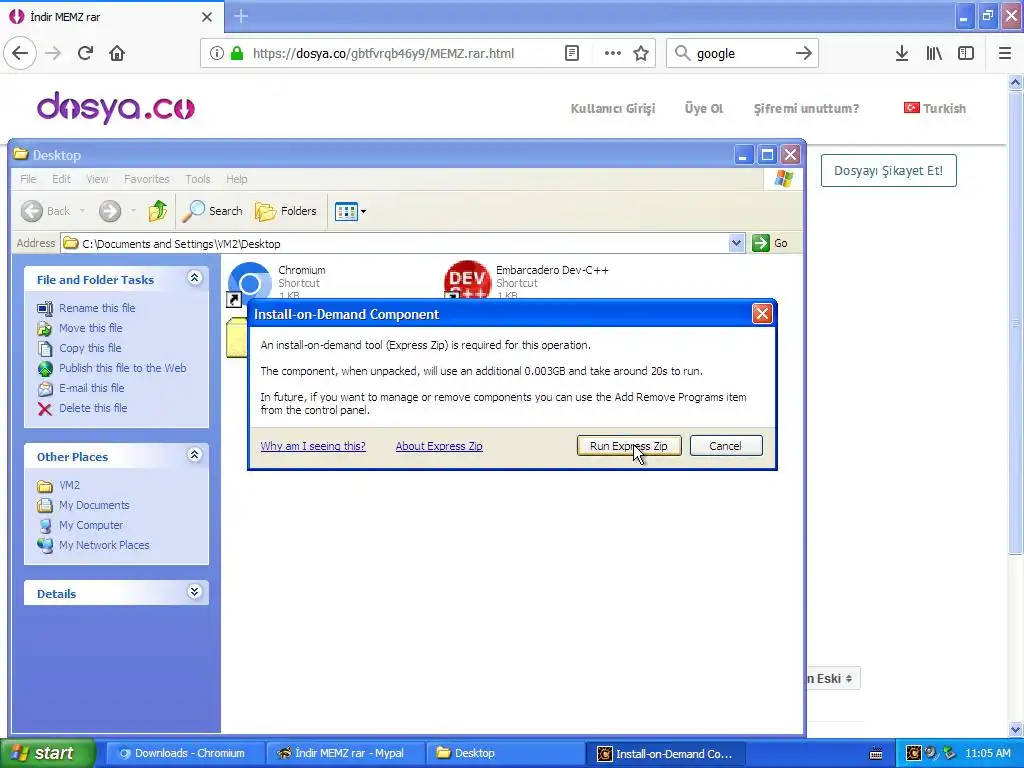
Task: Go to browser home page
Action: (117, 53)
